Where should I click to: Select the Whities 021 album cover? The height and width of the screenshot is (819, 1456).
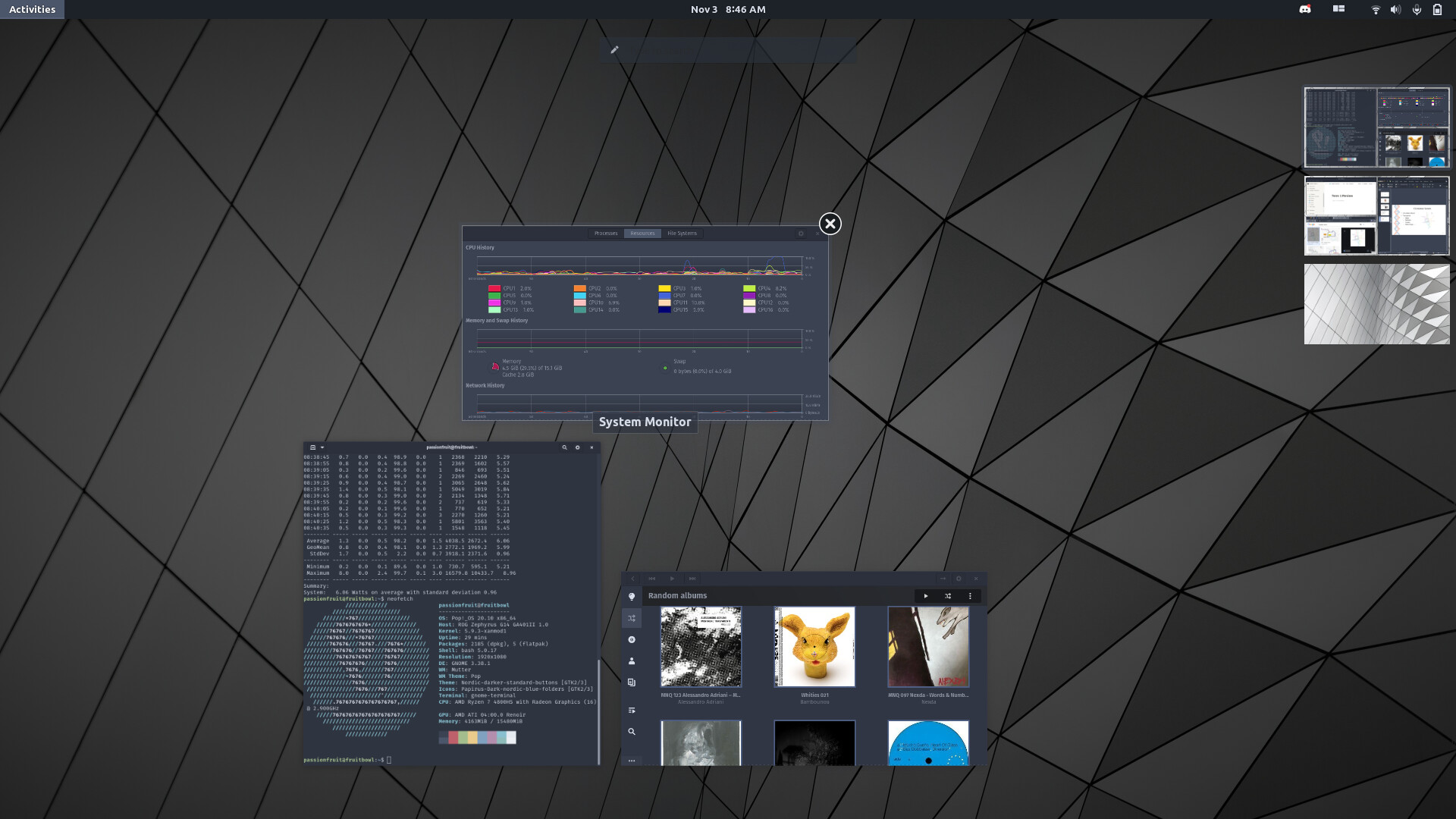[814, 647]
